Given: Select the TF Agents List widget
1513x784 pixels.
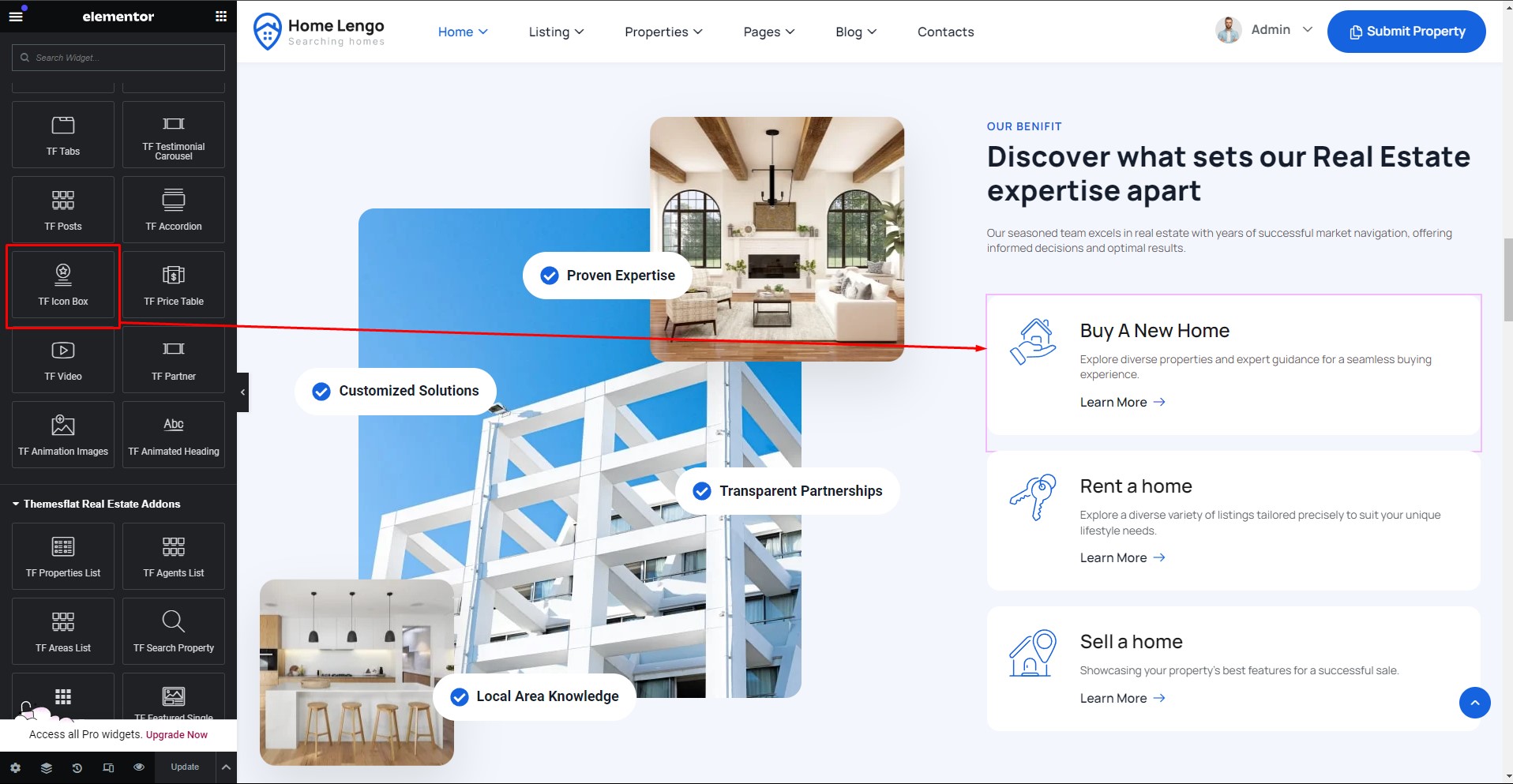Looking at the screenshot, I should coord(174,556).
